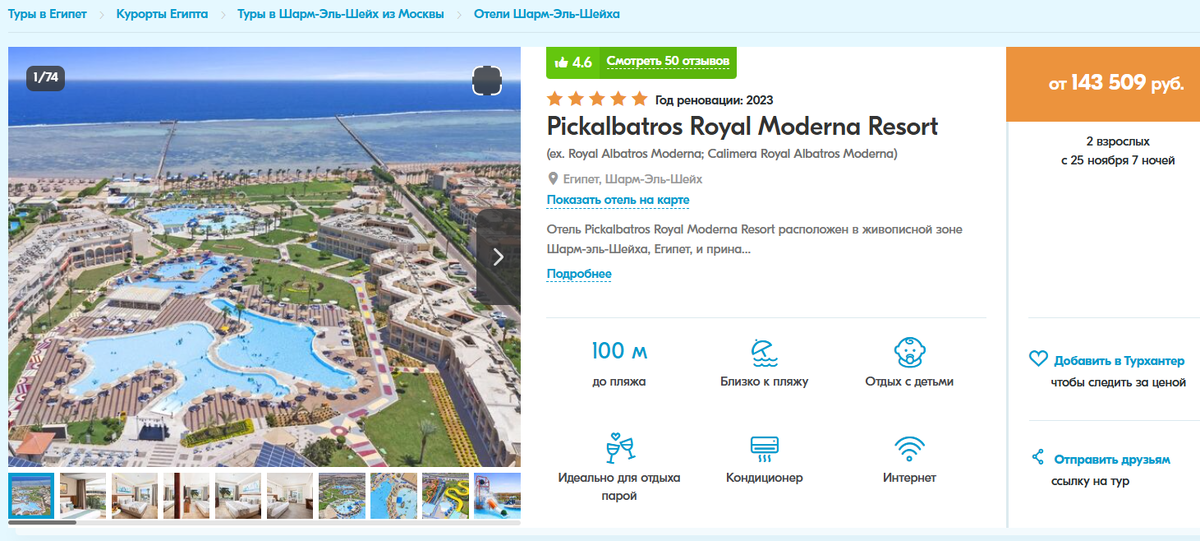The width and height of the screenshot is (1200, 541).
Task: Open 'Смотреть 50 отзывов' reviews link
Action: point(668,62)
